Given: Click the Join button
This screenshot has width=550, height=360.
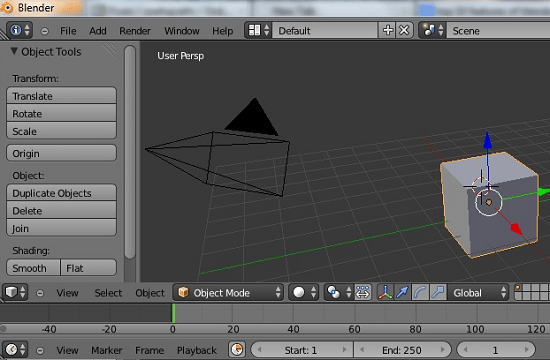Looking at the screenshot, I should pyautogui.click(x=61, y=228).
